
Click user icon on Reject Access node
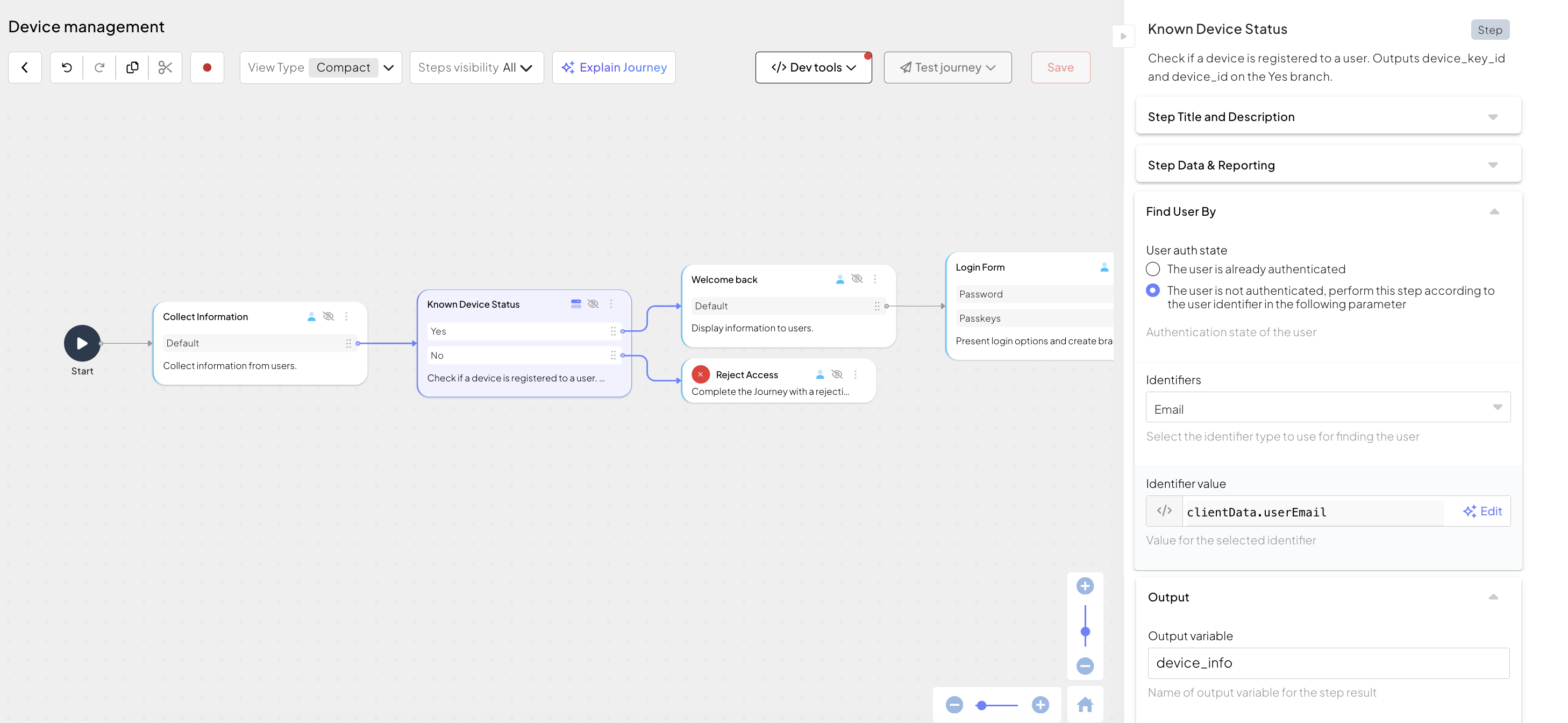coord(820,374)
